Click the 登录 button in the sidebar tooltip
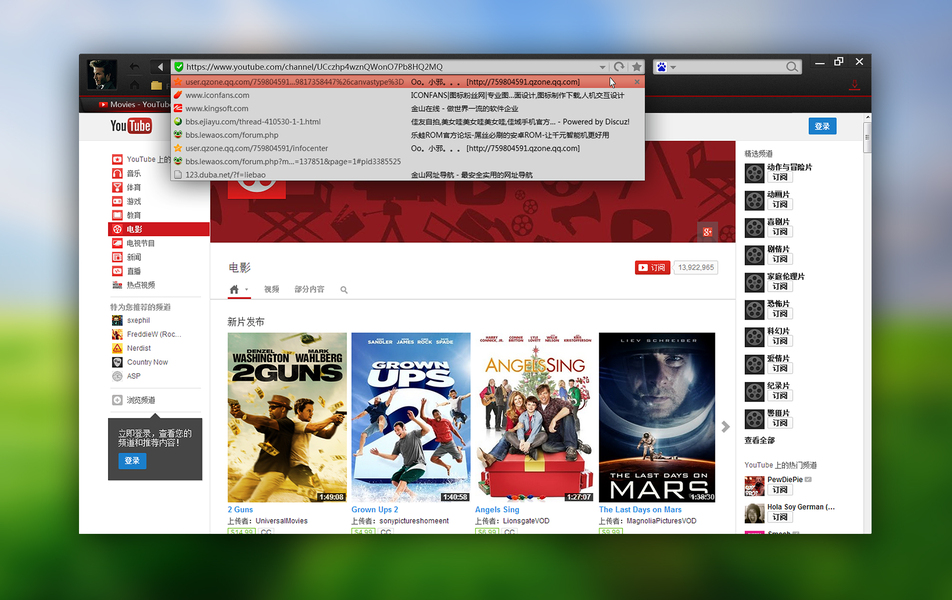The height and width of the screenshot is (600, 952). point(132,461)
